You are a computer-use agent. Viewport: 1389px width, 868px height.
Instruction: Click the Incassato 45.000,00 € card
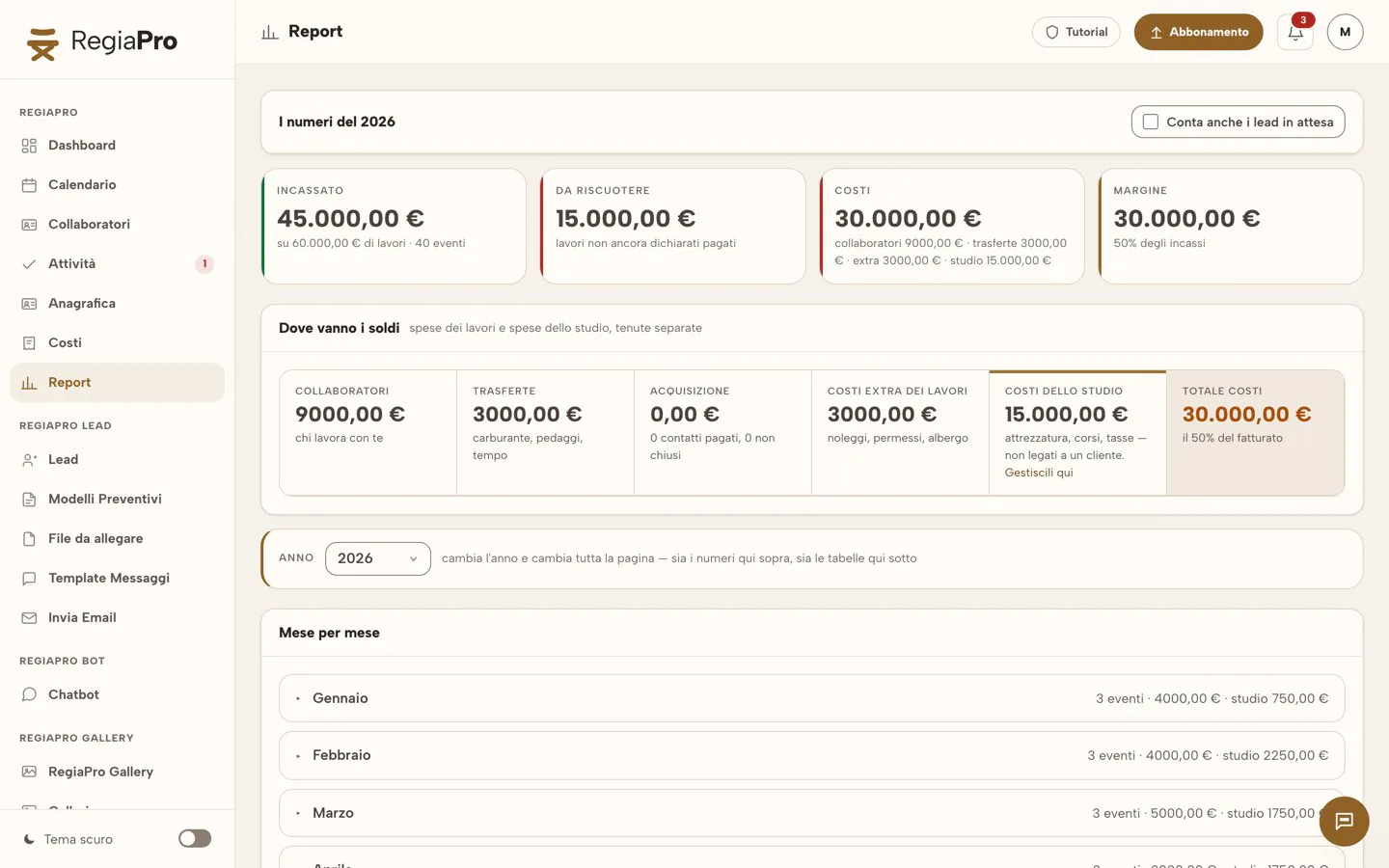[x=394, y=227]
